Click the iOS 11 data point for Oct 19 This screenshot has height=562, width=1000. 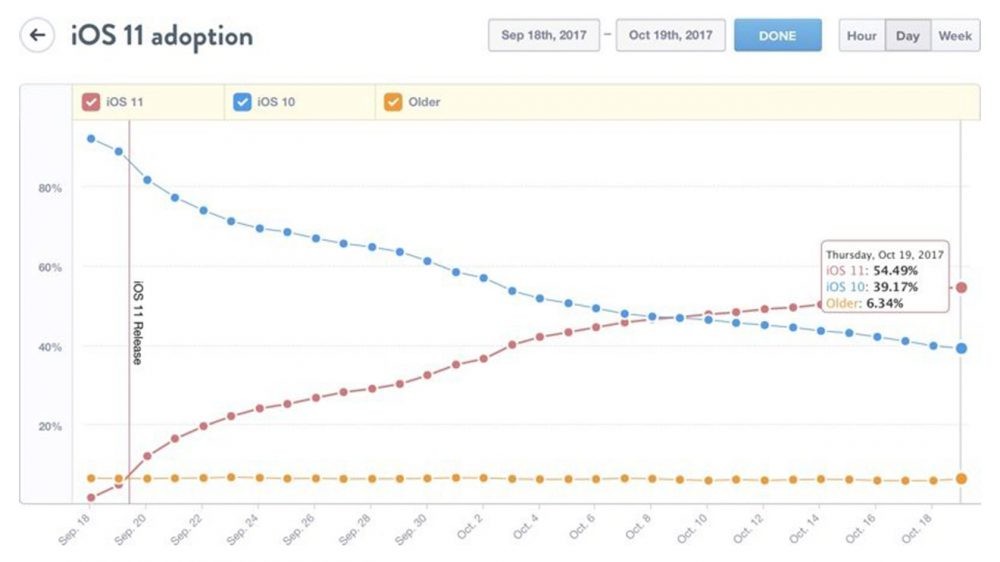pos(961,288)
